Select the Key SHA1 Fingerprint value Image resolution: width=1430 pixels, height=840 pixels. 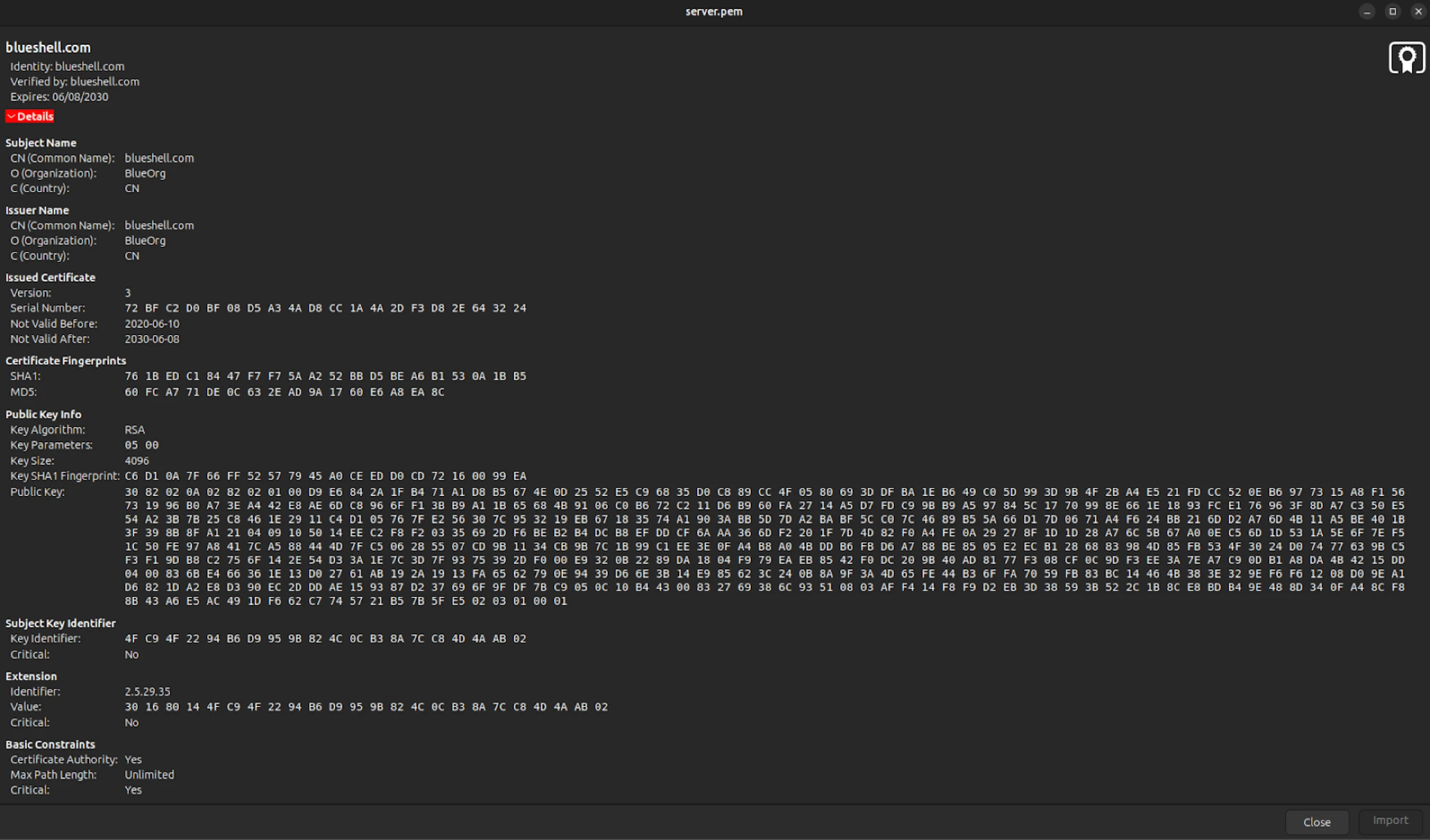[x=325, y=476]
